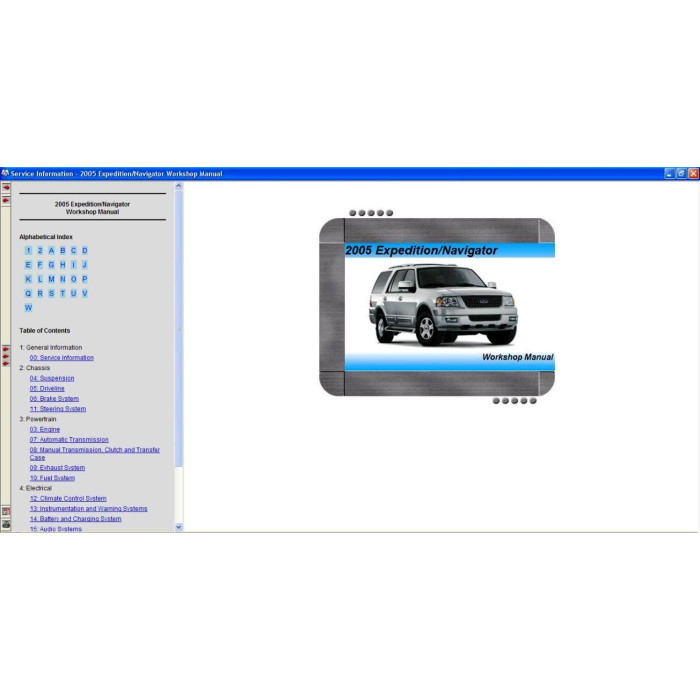This screenshot has width=700, height=700.
Task: Open alphabetical index letter W
Action: (x=28, y=308)
